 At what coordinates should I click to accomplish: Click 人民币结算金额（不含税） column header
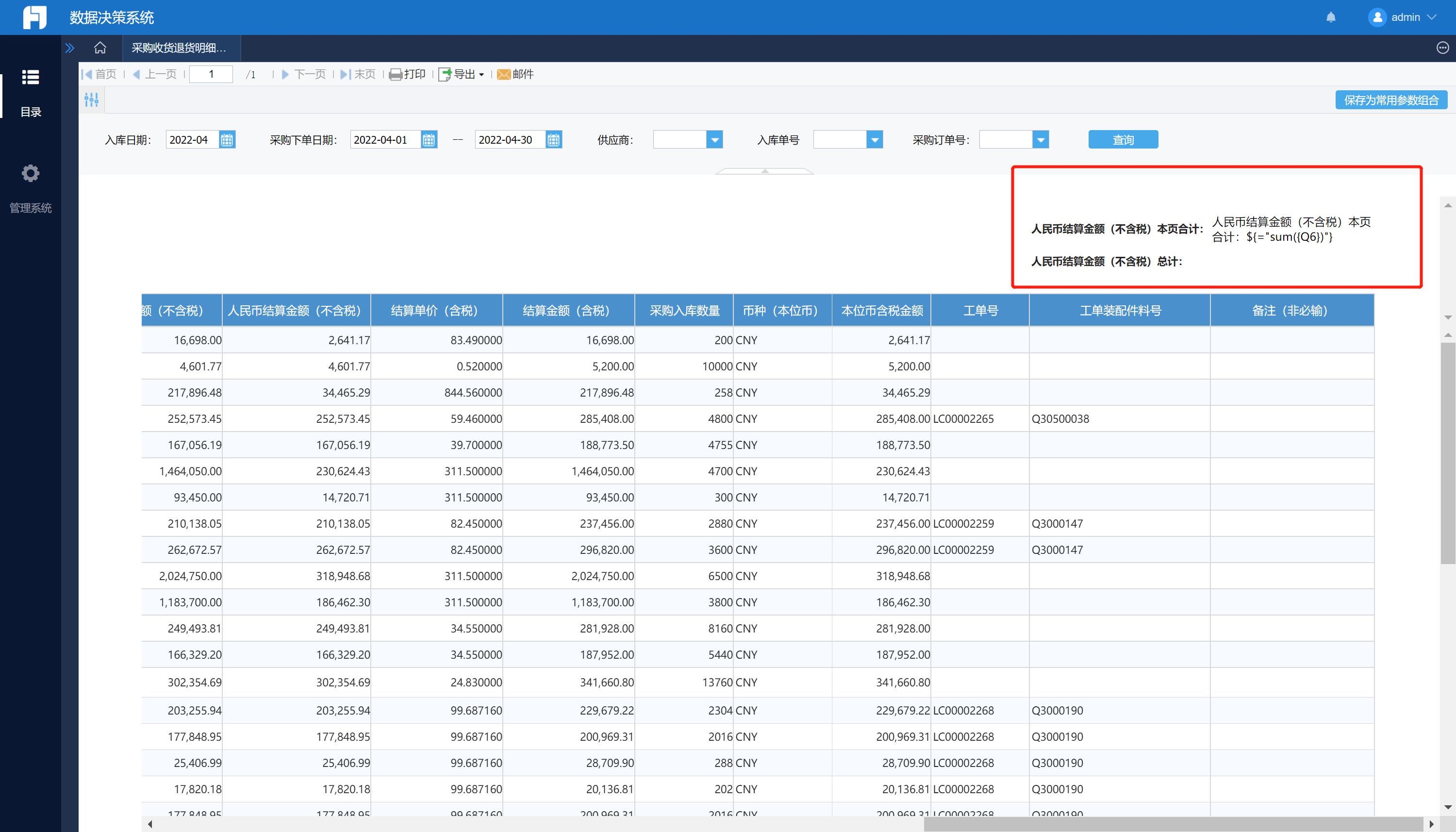pos(297,310)
